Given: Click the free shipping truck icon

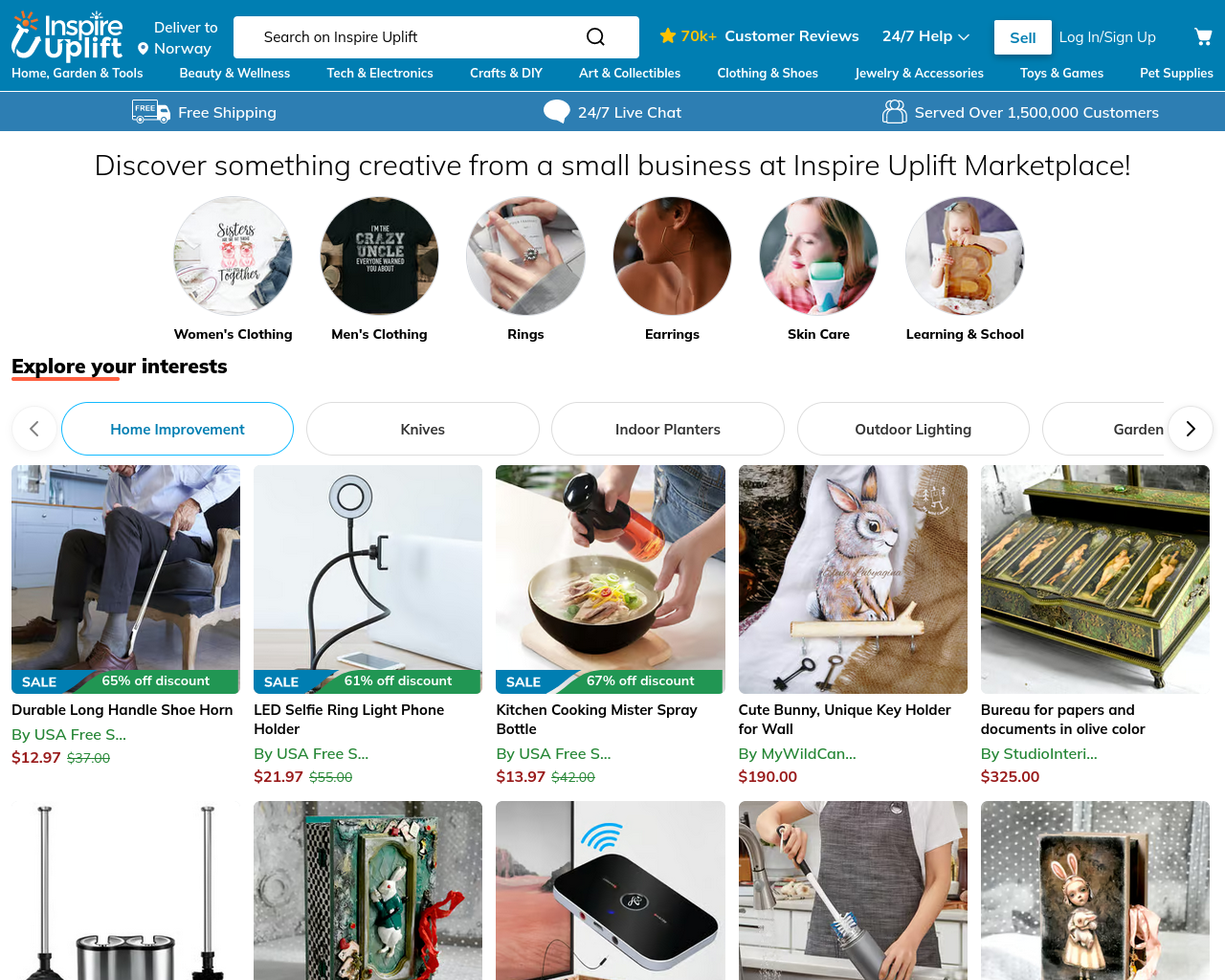Looking at the screenshot, I should point(151,112).
